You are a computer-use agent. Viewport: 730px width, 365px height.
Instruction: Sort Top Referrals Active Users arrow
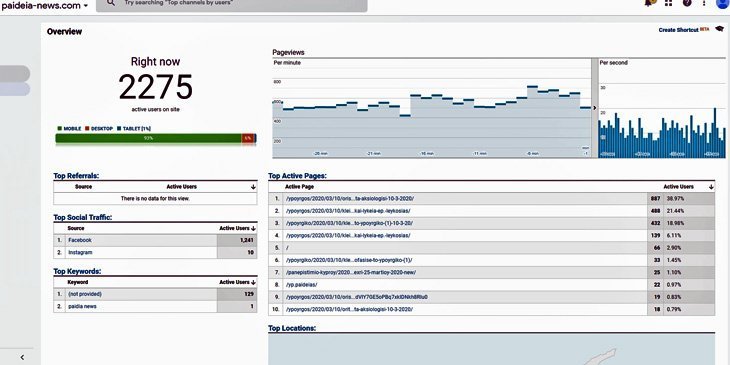pyautogui.click(x=253, y=187)
